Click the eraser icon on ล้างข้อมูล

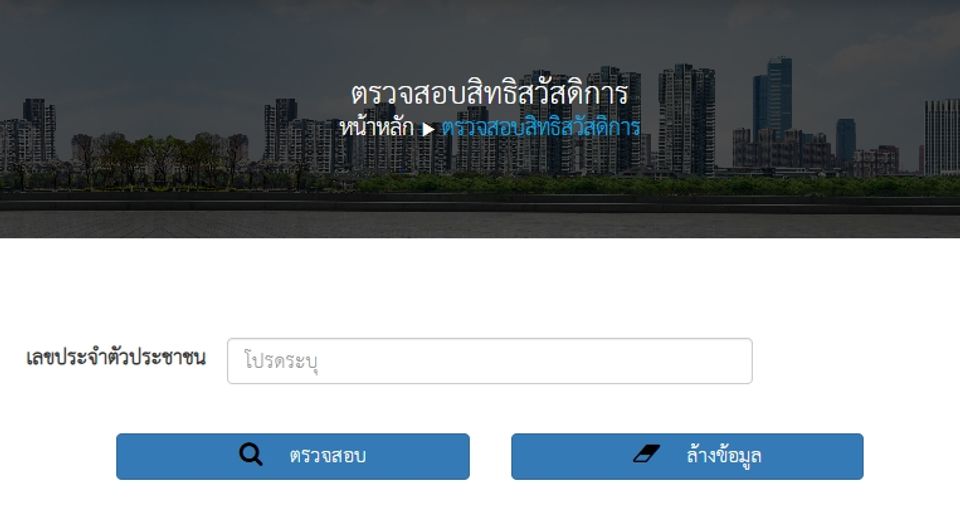(x=646, y=454)
